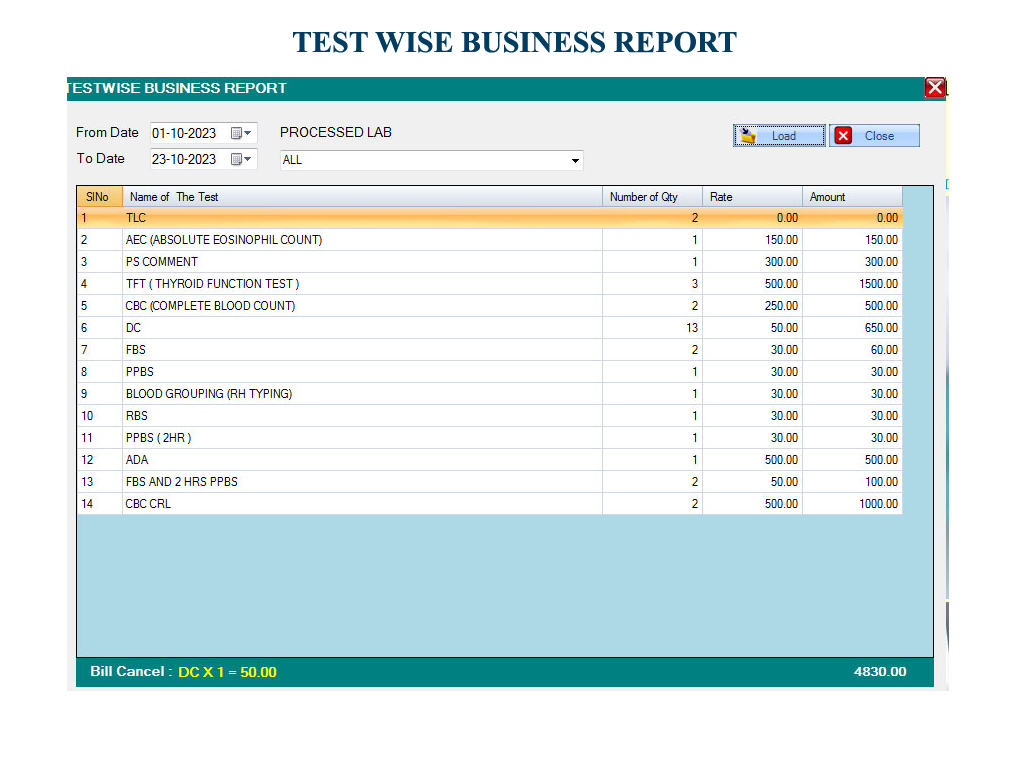Click the red X icon on Close button
Image resolution: width=1024 pixels, height=768 pixels.
[x=843, y=136]
